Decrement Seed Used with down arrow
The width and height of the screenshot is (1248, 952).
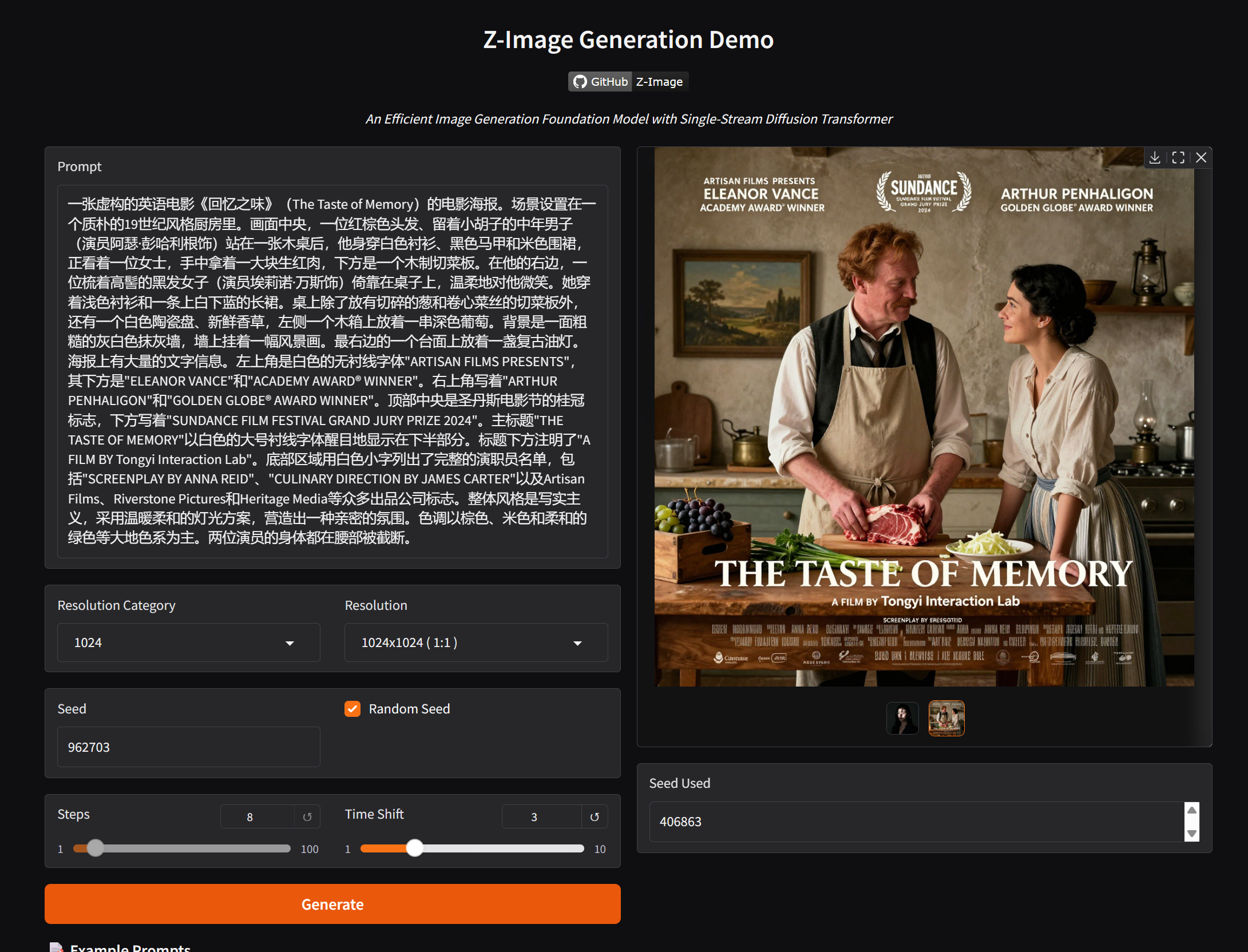(x=1192, y=833)
